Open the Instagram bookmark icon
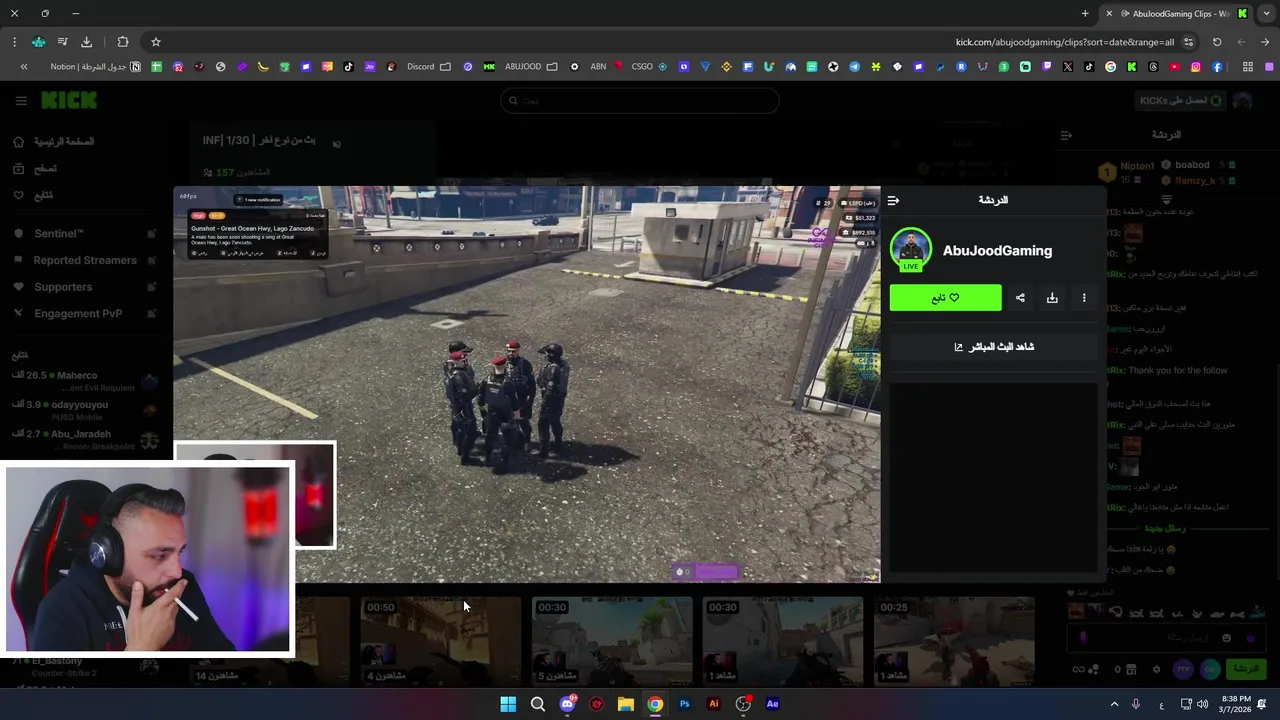Image resolution: width=1280 pixels, height=720 pixels. point(1196,67)
